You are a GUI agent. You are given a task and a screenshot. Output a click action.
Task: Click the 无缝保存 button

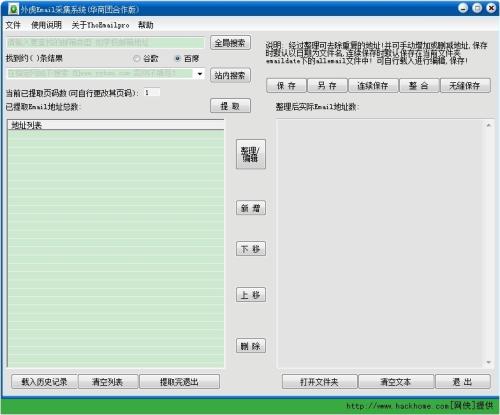(465, 86)
